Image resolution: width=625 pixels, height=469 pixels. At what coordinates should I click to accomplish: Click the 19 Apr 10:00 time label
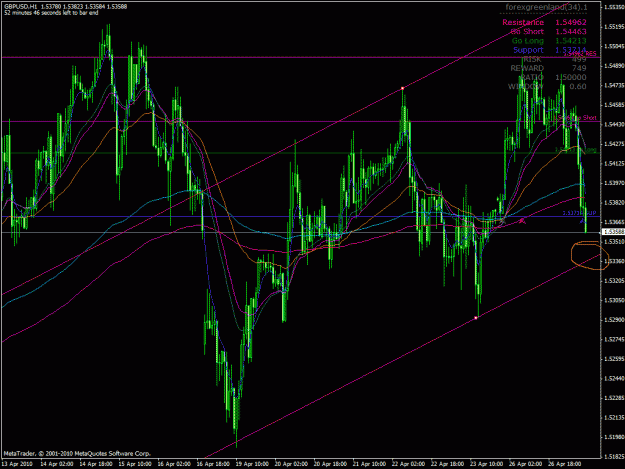(252, 464)
